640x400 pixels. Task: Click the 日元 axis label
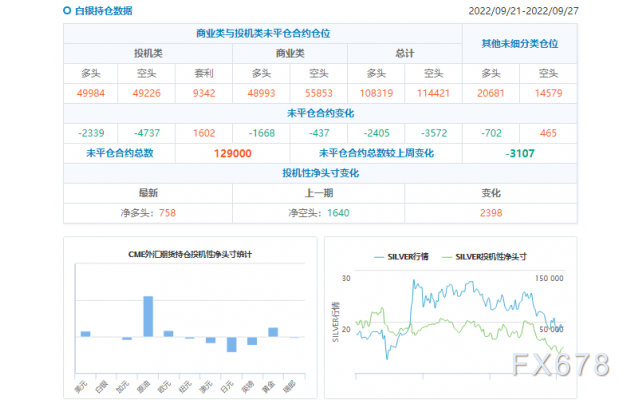pos(227,386)
